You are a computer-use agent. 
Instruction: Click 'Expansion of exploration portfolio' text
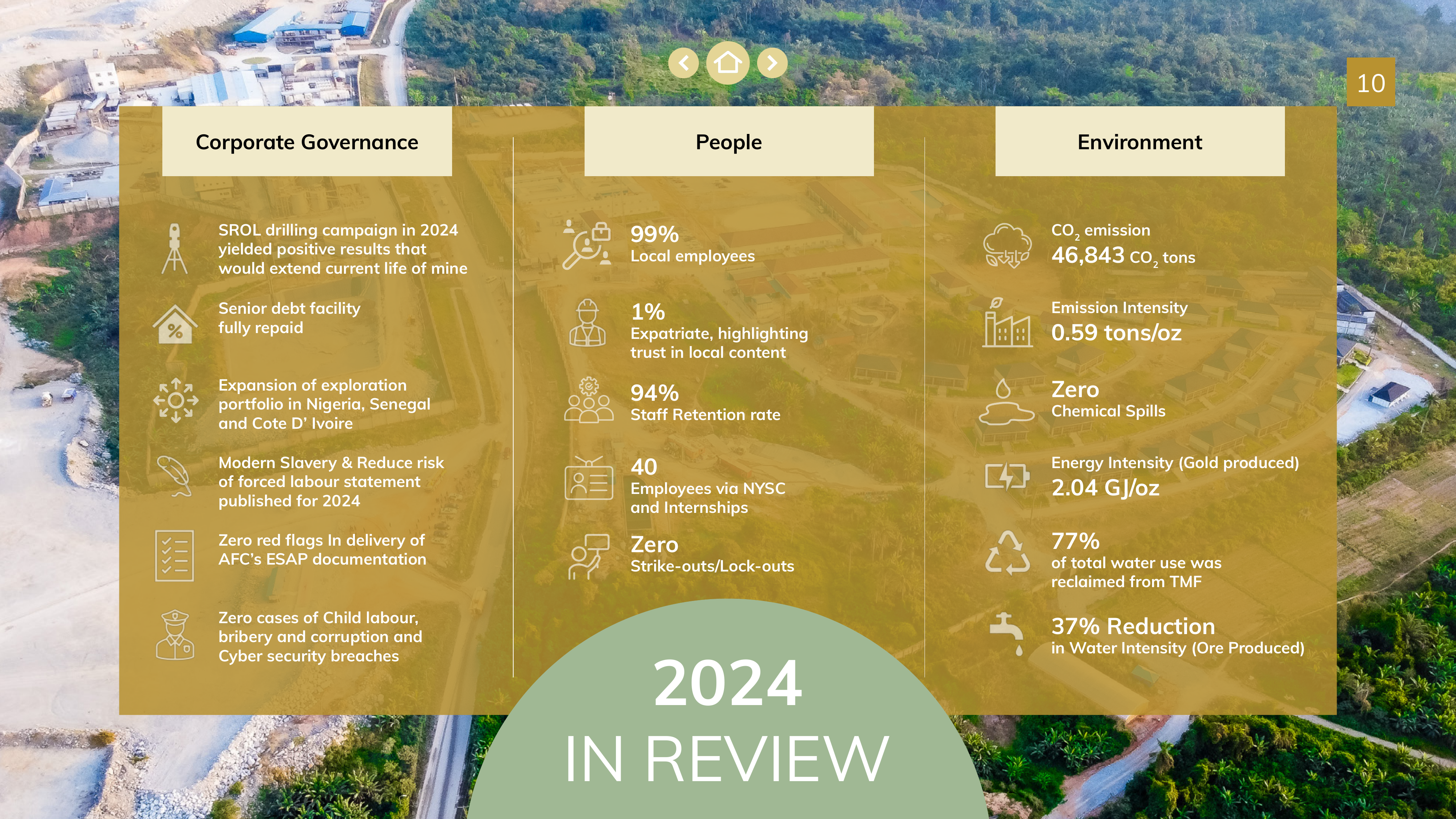click(x=324, y=404)
